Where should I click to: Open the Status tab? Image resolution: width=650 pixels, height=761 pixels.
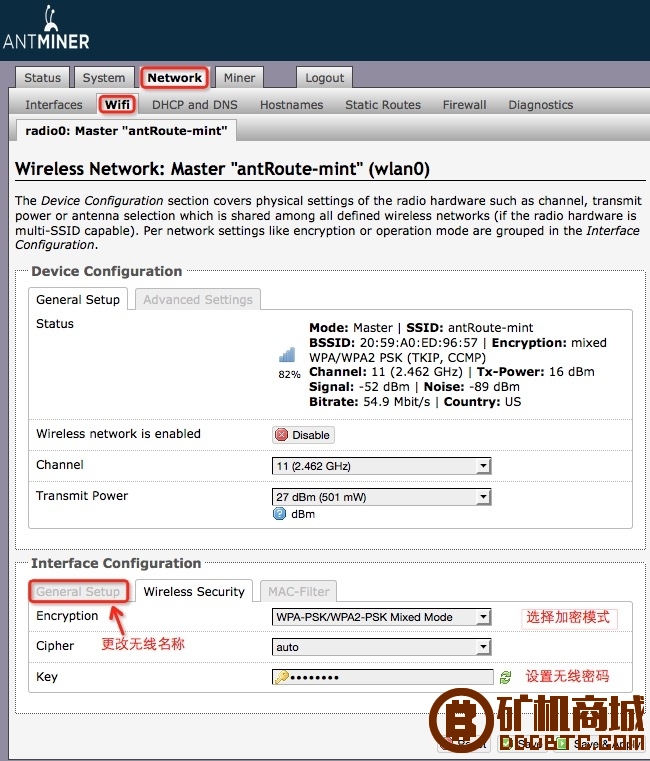(x=43, y=78)
